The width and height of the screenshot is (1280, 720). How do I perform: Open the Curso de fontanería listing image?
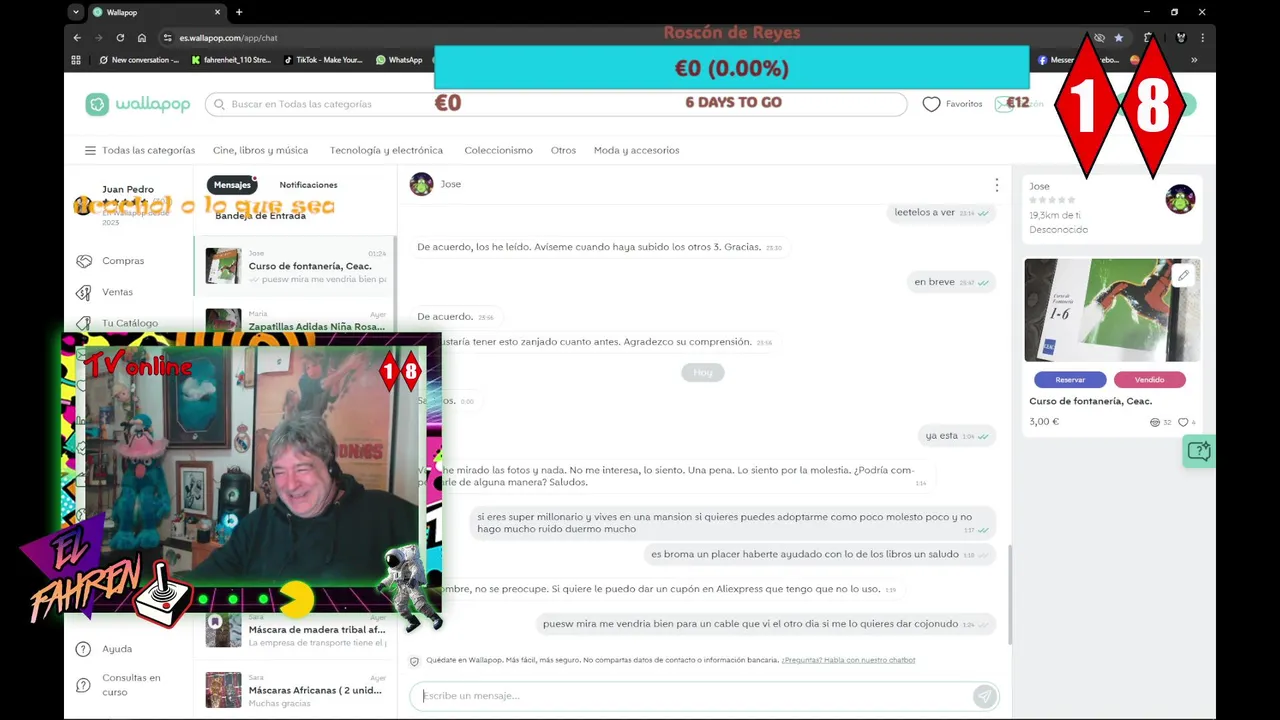(x=1112, y=310)
